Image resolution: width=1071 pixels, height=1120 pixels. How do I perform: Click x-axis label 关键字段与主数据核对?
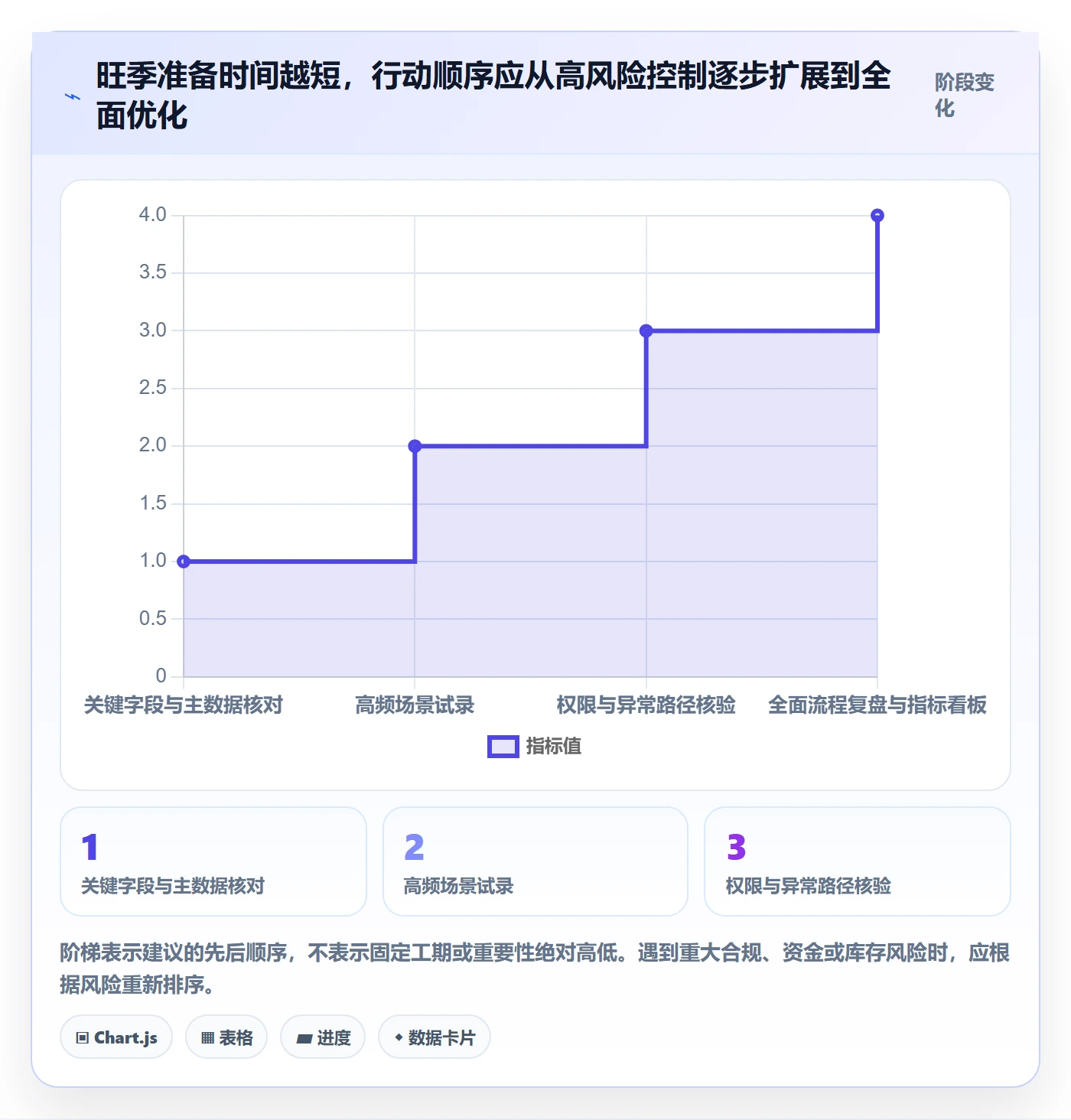pos(184,705)
